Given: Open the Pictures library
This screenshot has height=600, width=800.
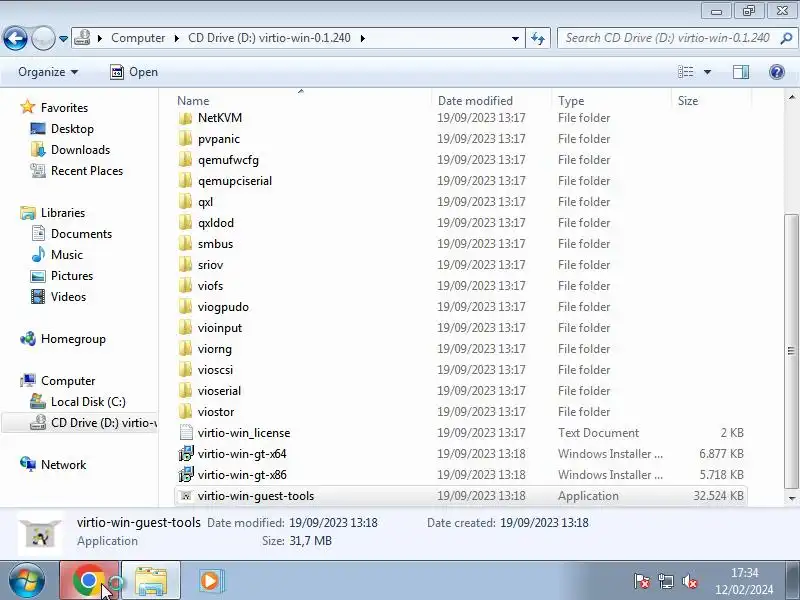Looking at the screenshot, I should coord(71,276).
